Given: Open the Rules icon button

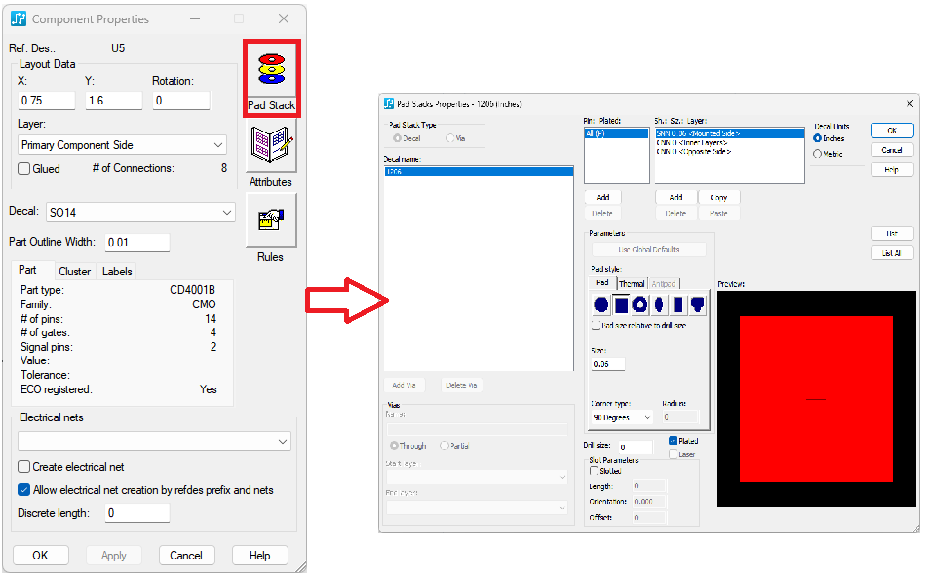Looking at the screenshot, I should pos(271,220).
